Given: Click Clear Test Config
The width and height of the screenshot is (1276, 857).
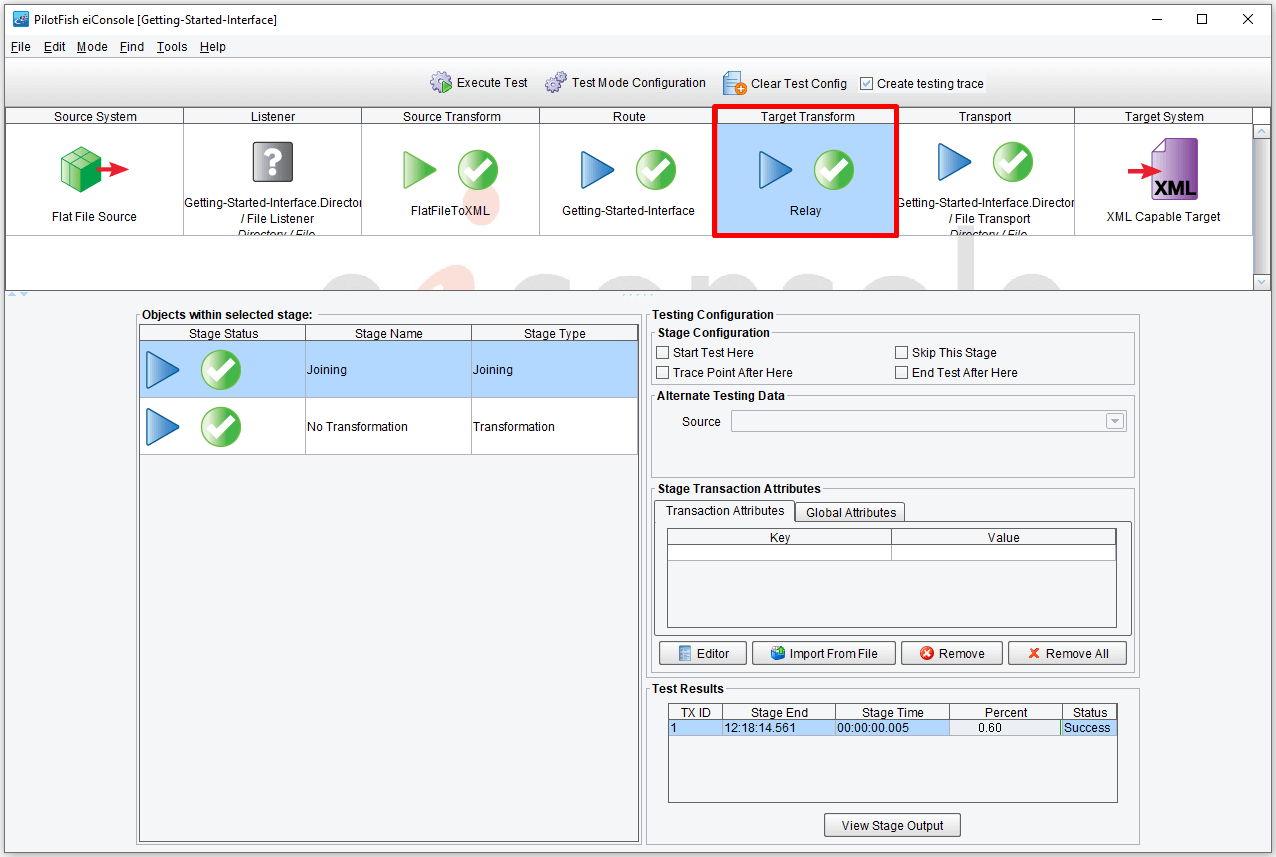Looking at the screenshot, I should pos(785,83).
